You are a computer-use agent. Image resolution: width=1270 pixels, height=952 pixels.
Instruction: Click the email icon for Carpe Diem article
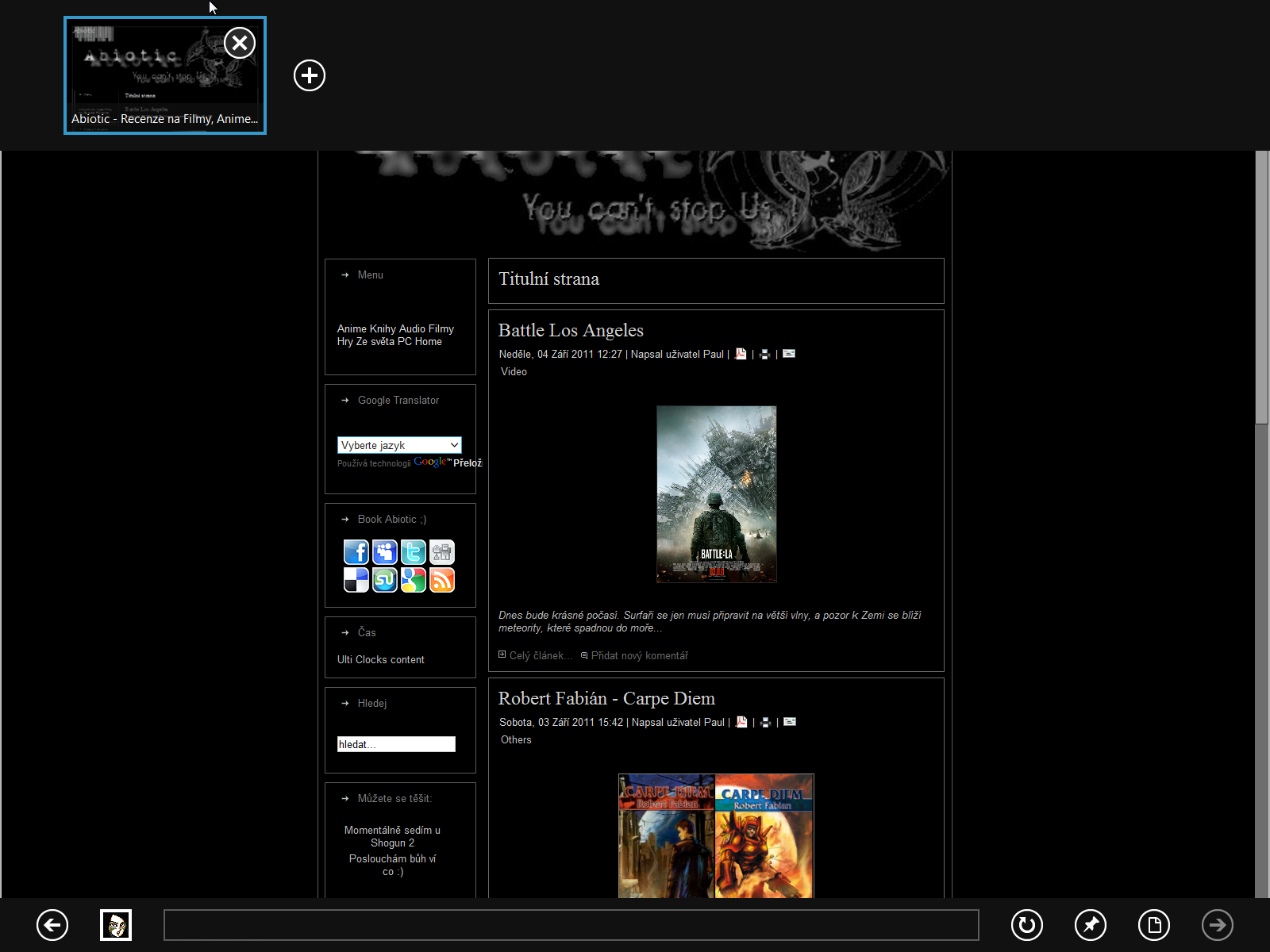790,722
